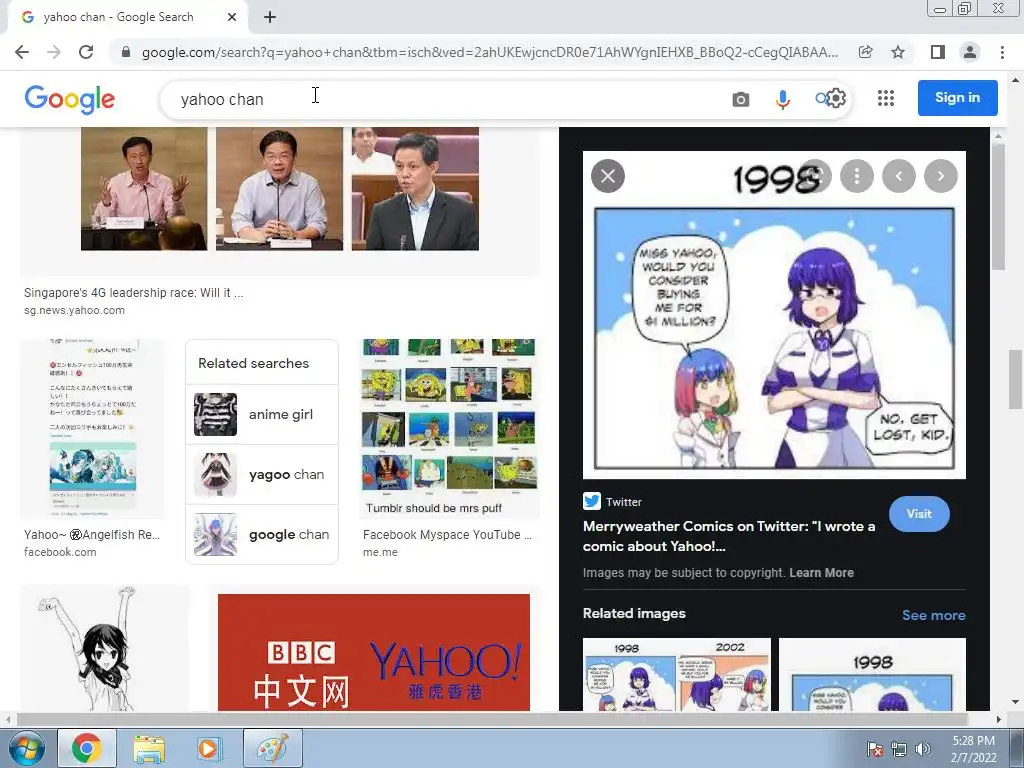
Task: Open the Action Center flag icon
Action: pos(874,749)
